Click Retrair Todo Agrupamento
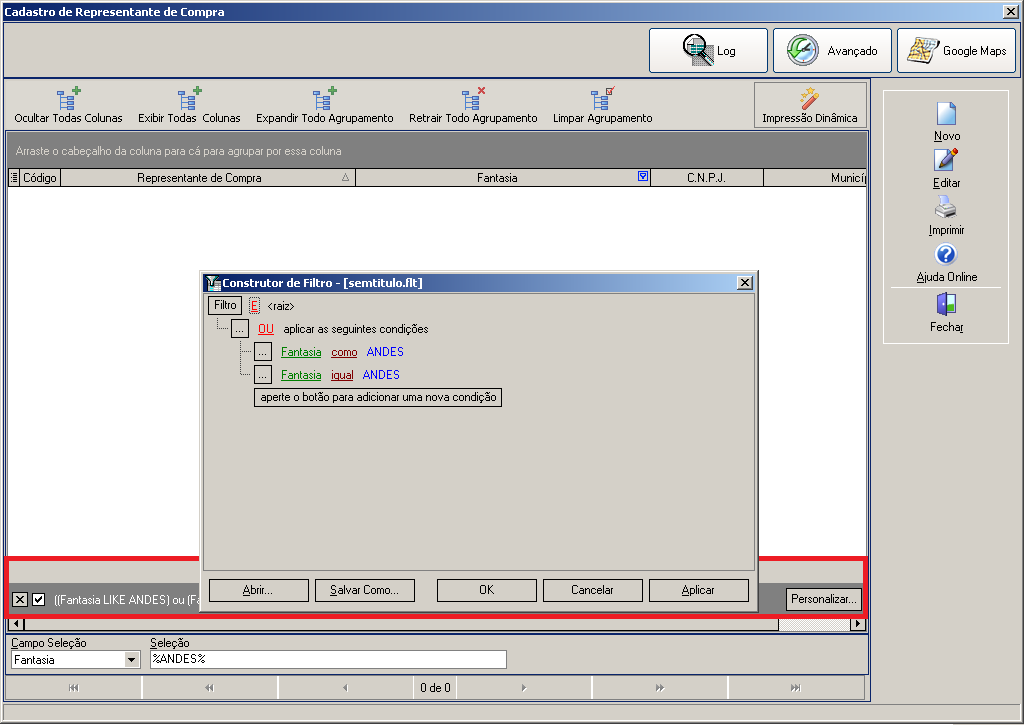Viewport: 1026px width, 725px height. coord(473,106)
